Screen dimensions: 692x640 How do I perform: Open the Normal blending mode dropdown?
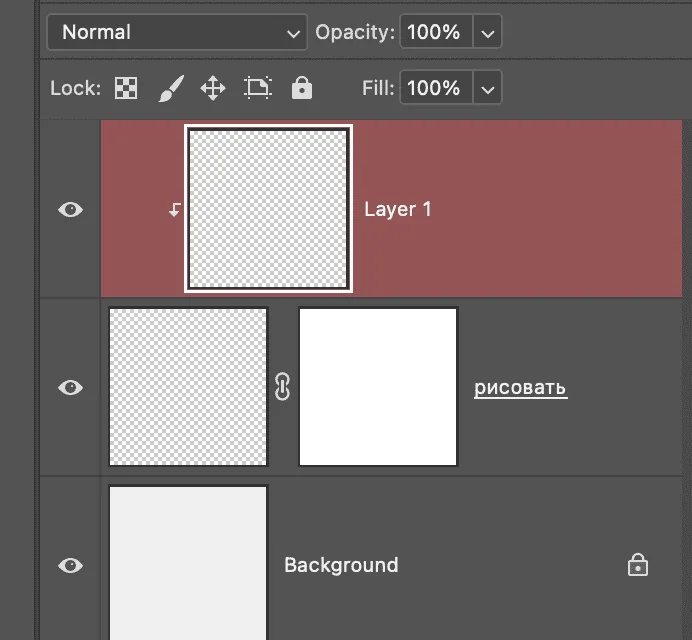click(x=177, y=32)
